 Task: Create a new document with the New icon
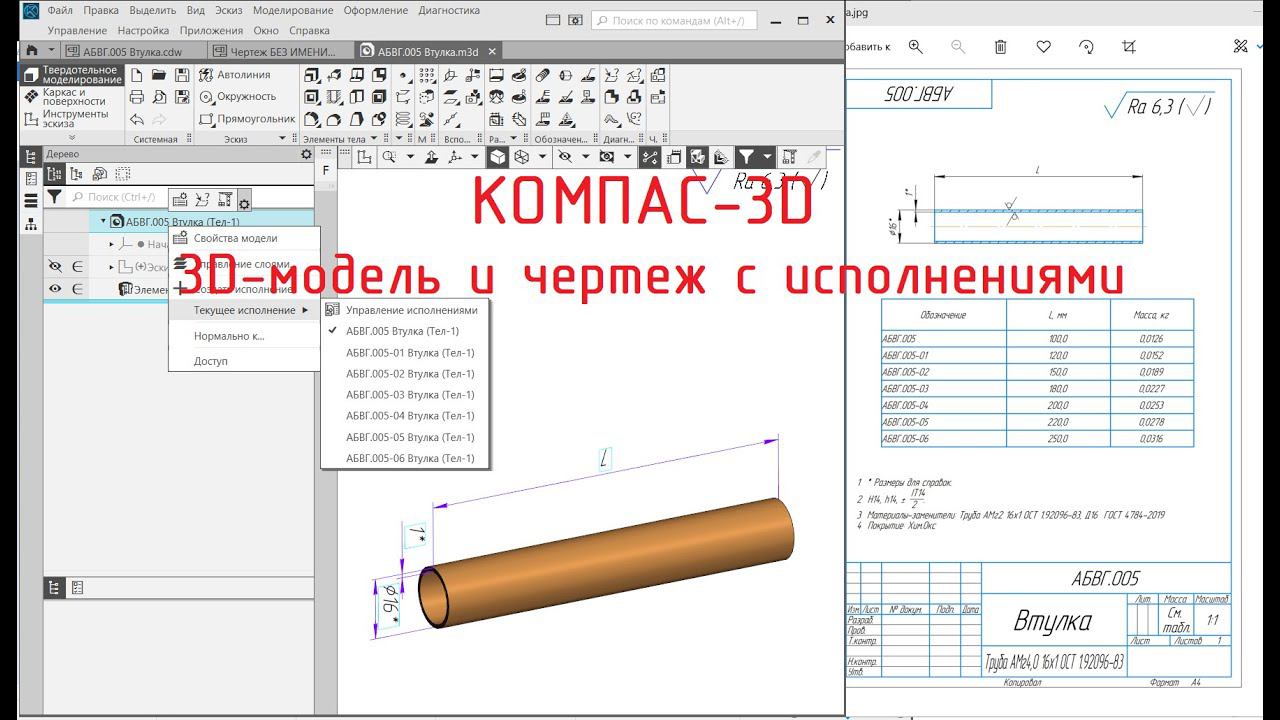pyautogui.click(x=136, y=75)
